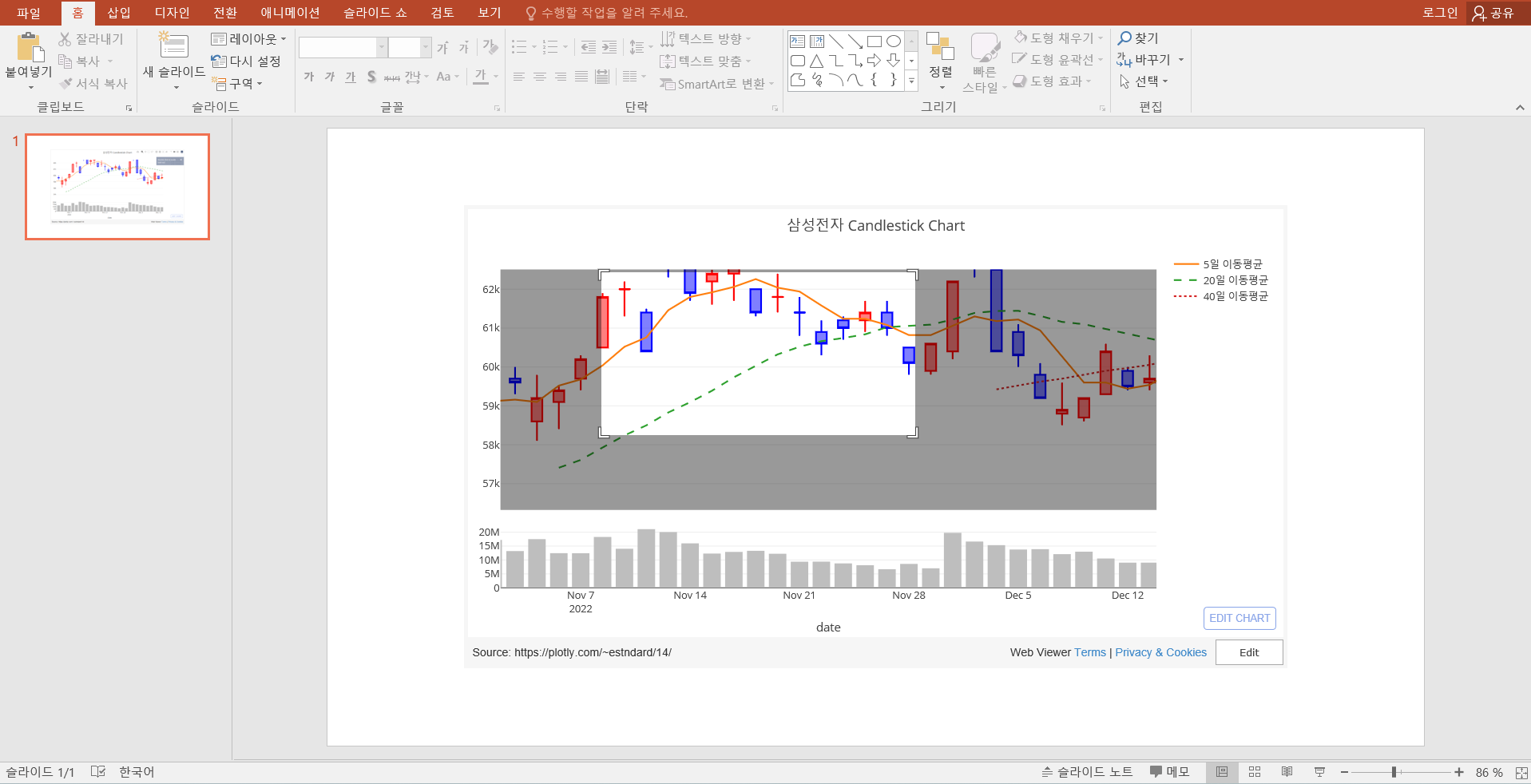Image resolution: width=1531 pixels, height=784 pixels.
Task: Select the Rectangle shape in shapes gallery
Action: click(875, 42)
